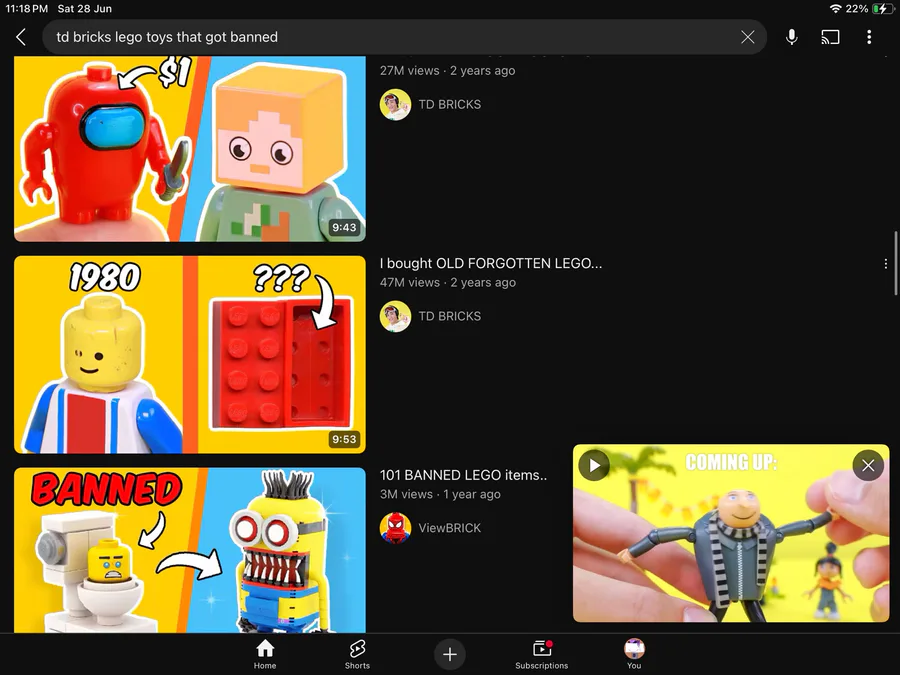900x675 pixels.
Task: Tap the back arrow beside search bar
Action: [x=21, y=37]
